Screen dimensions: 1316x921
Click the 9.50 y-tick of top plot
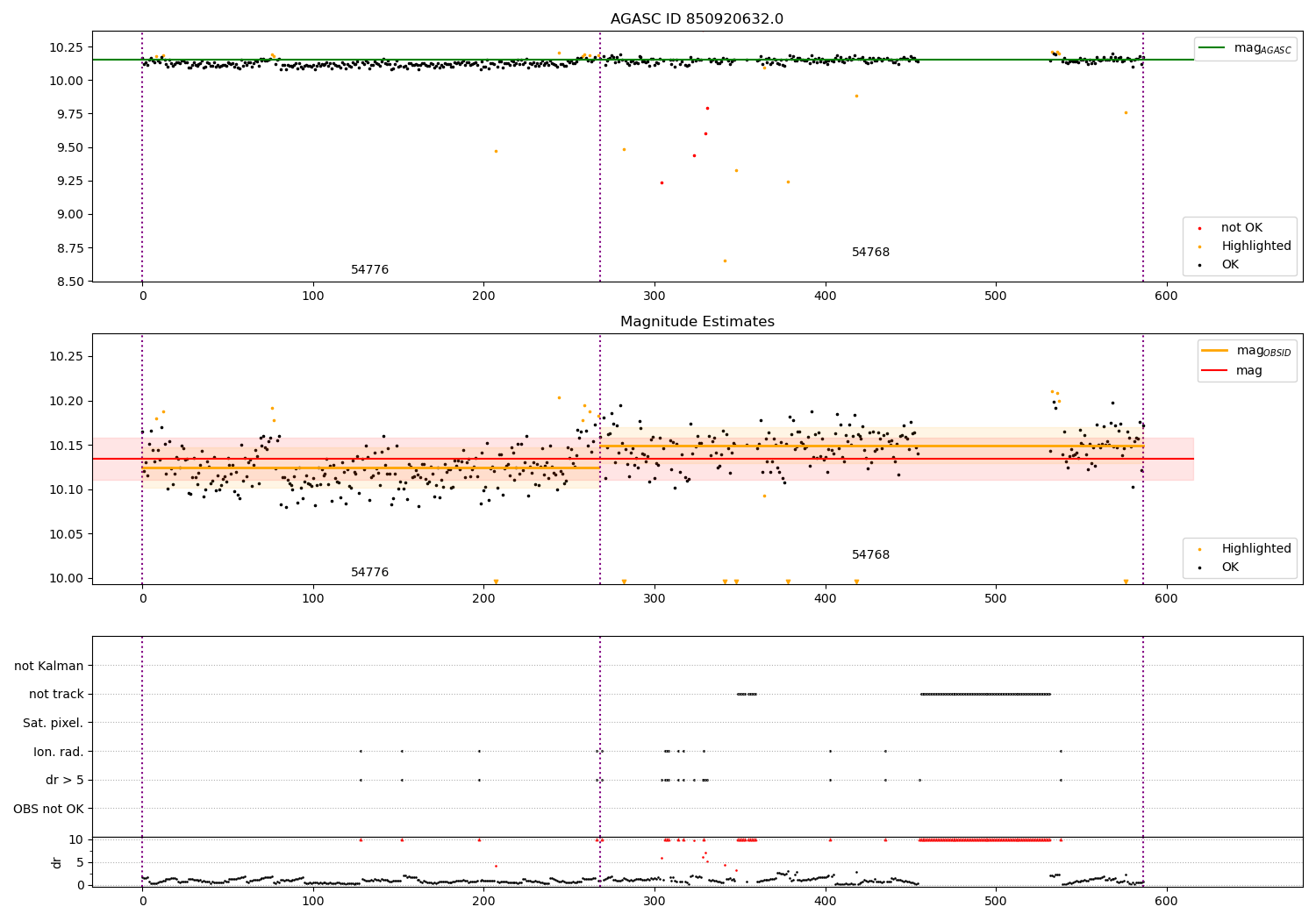[68, 148]
